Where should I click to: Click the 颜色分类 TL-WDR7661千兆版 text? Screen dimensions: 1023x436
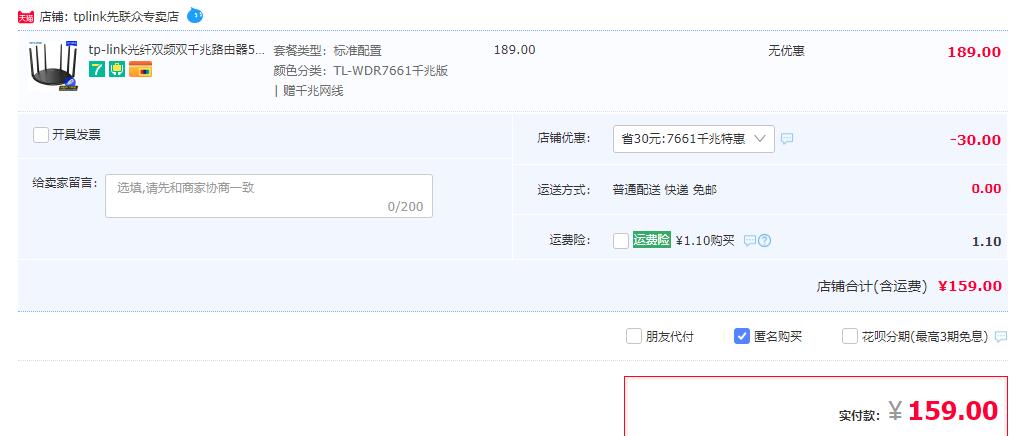coord(361,71)
